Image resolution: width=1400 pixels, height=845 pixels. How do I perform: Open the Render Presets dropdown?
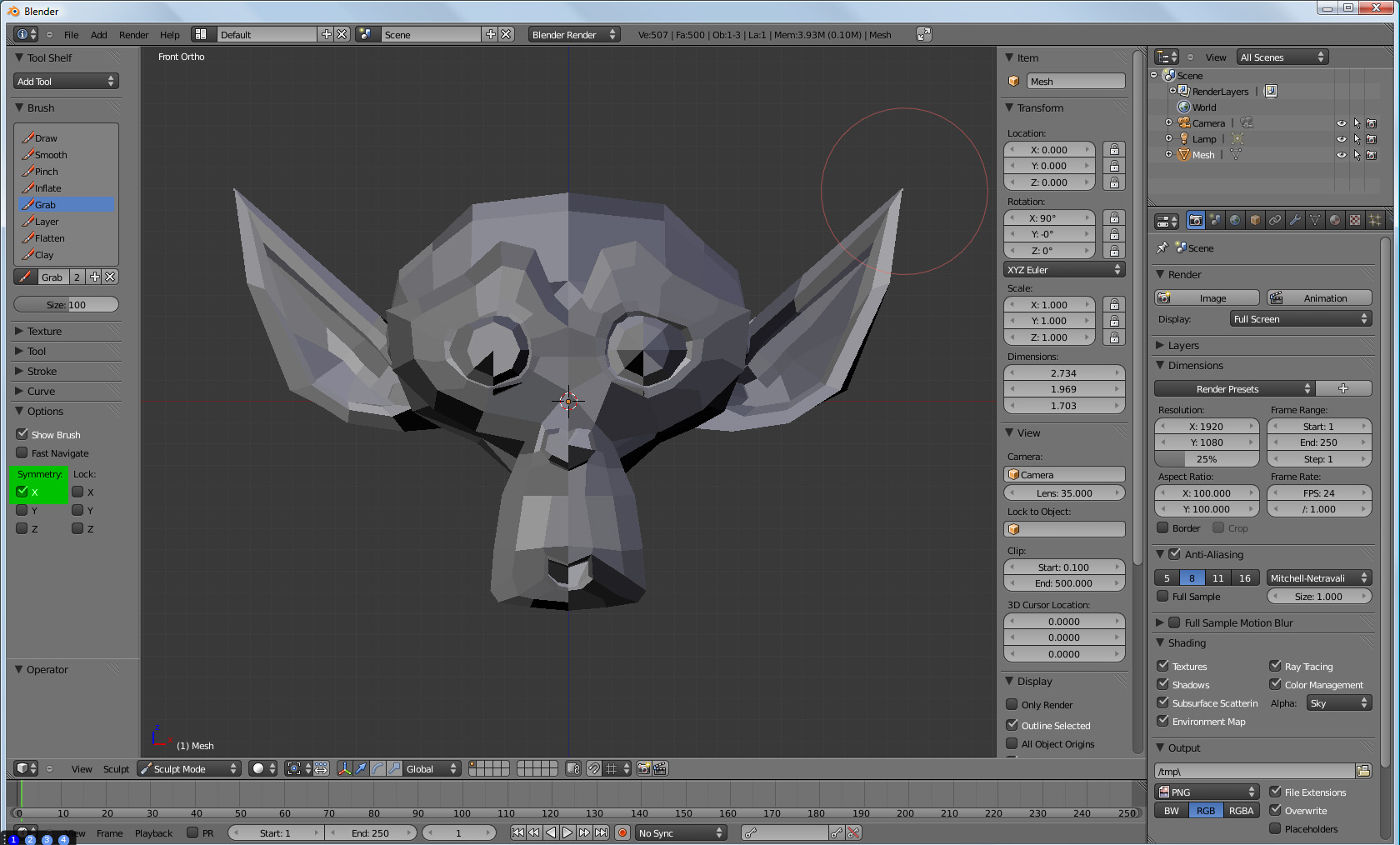tap(1233, 388)
